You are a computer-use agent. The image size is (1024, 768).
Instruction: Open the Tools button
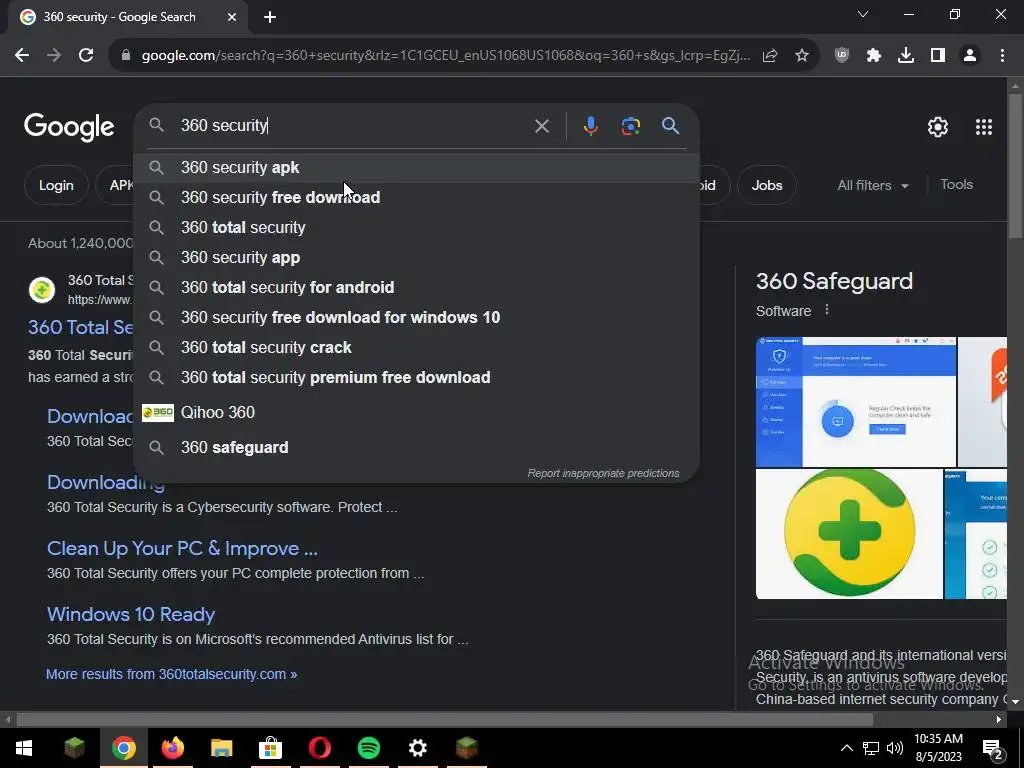[x=956, y=185]
